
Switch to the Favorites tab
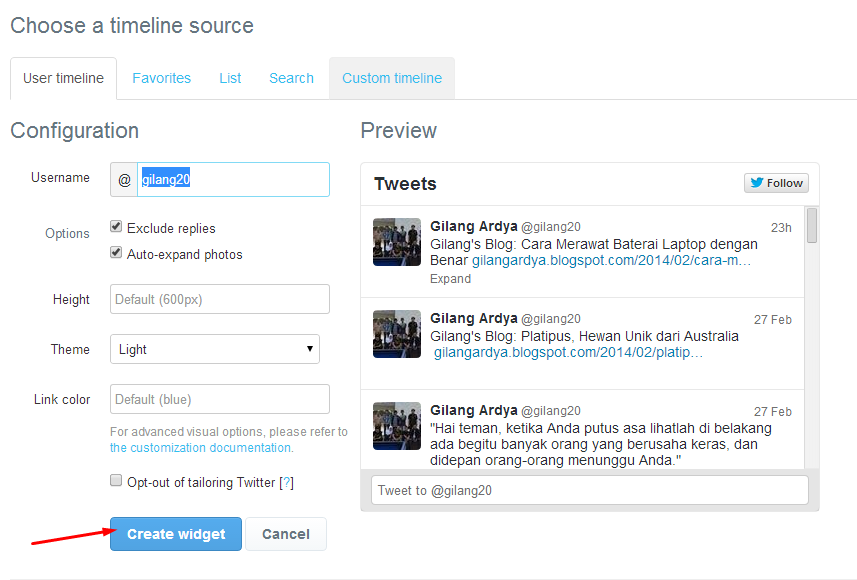[161, 78]
